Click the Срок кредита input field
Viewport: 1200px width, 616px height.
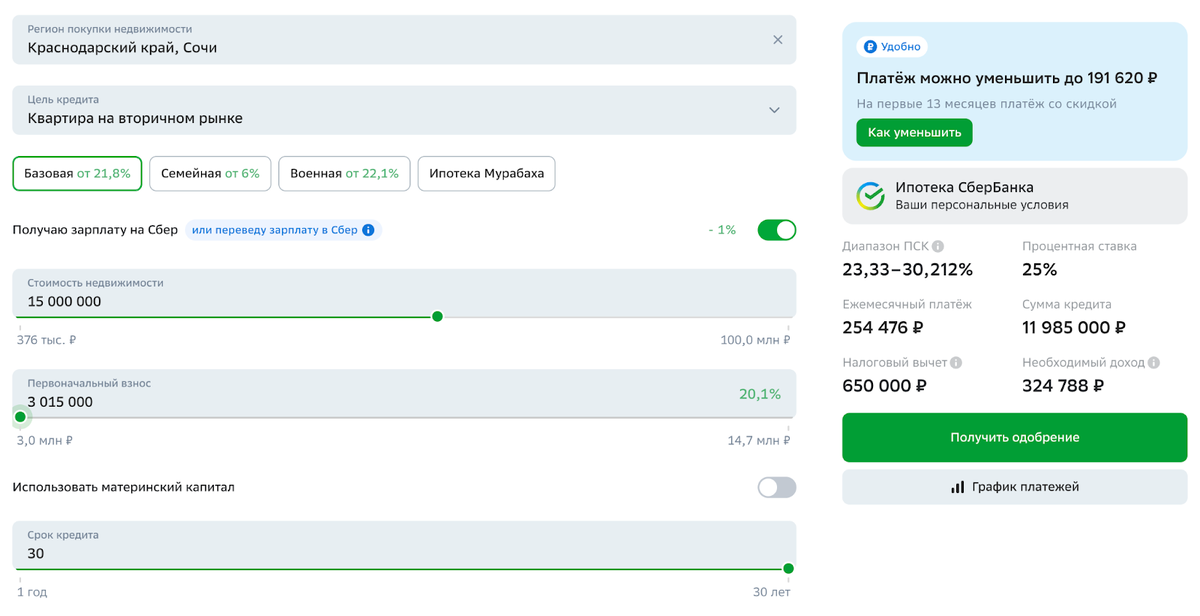click(404, 545)
